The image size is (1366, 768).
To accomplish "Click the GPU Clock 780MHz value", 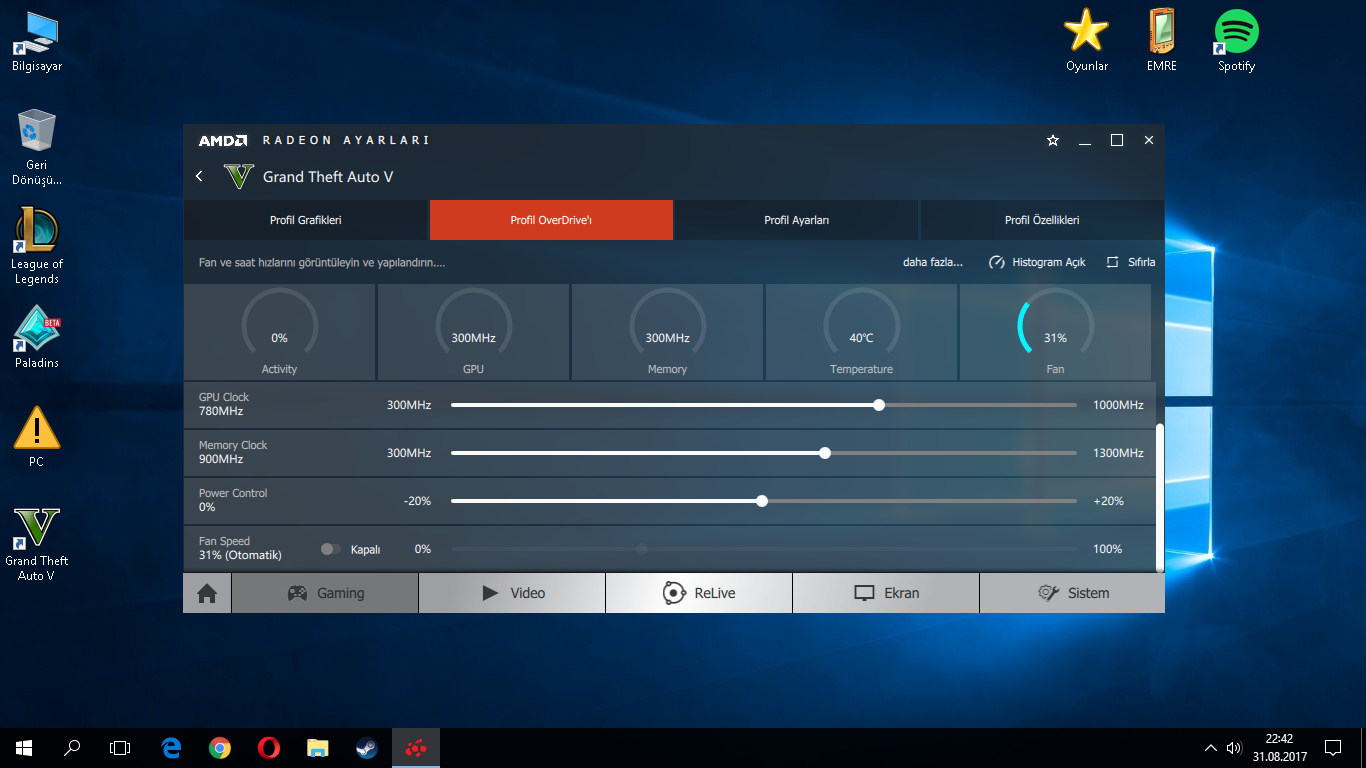I will (x=221, y=411).
